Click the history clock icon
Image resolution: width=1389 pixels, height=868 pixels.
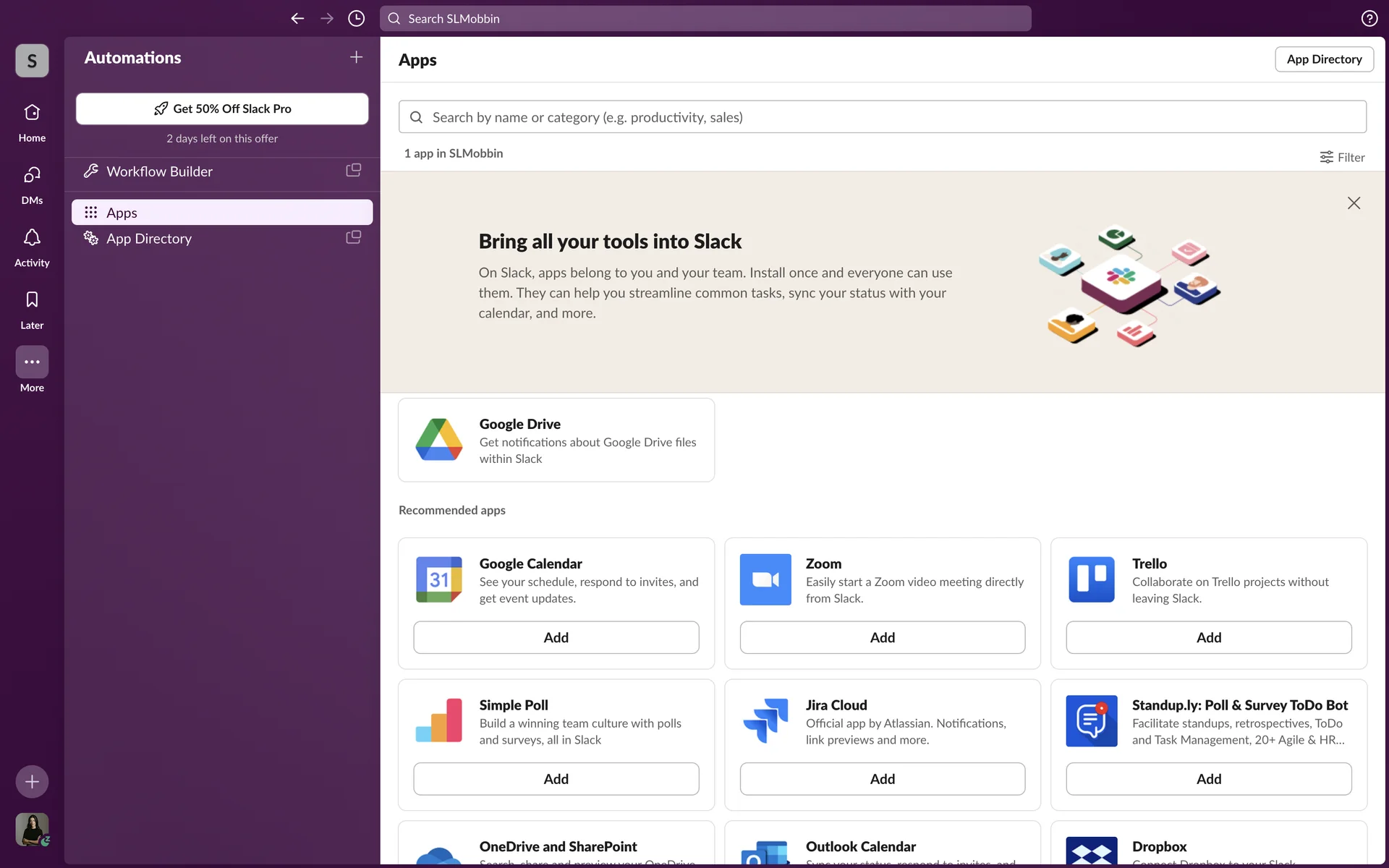click(356, 19)
